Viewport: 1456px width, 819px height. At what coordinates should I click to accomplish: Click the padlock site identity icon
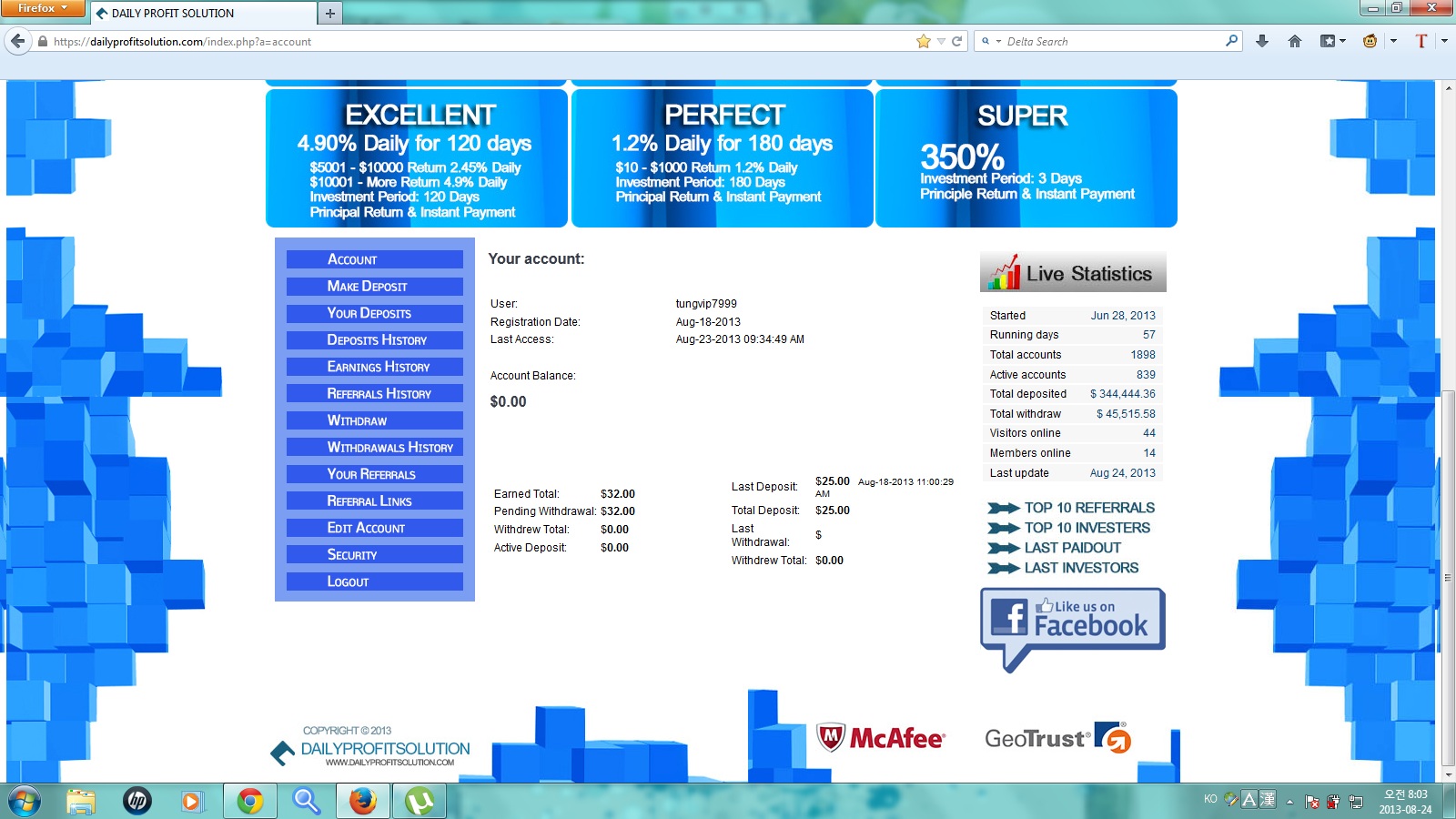point(42,42)
